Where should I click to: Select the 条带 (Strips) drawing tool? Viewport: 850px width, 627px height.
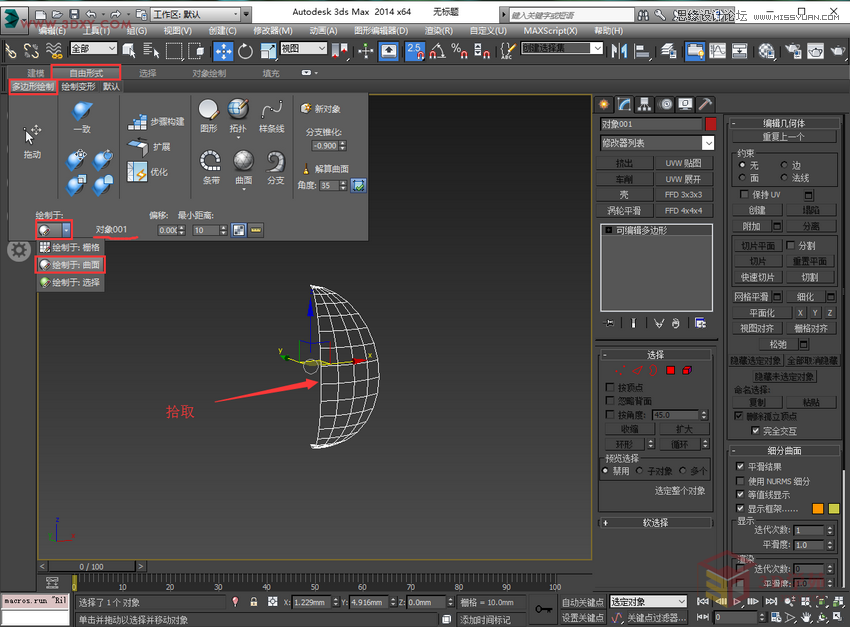click(x=210, y=163)
